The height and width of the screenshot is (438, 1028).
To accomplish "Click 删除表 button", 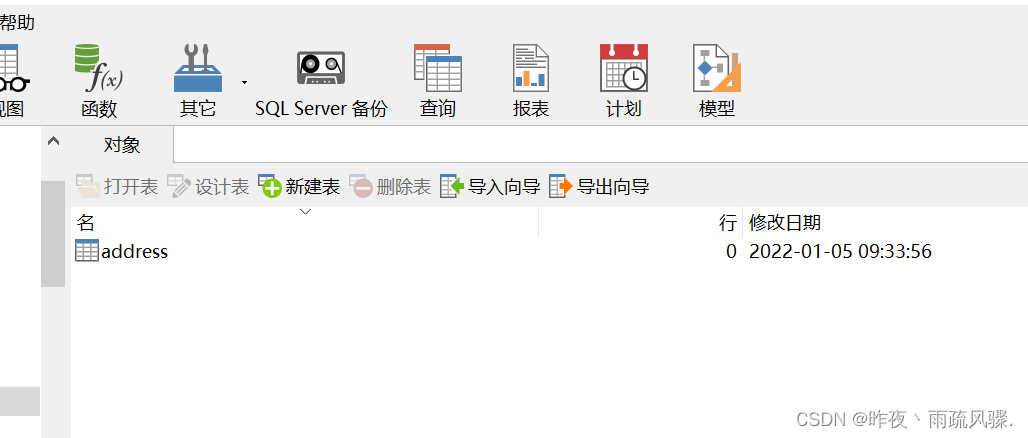I will pos(390,187).
